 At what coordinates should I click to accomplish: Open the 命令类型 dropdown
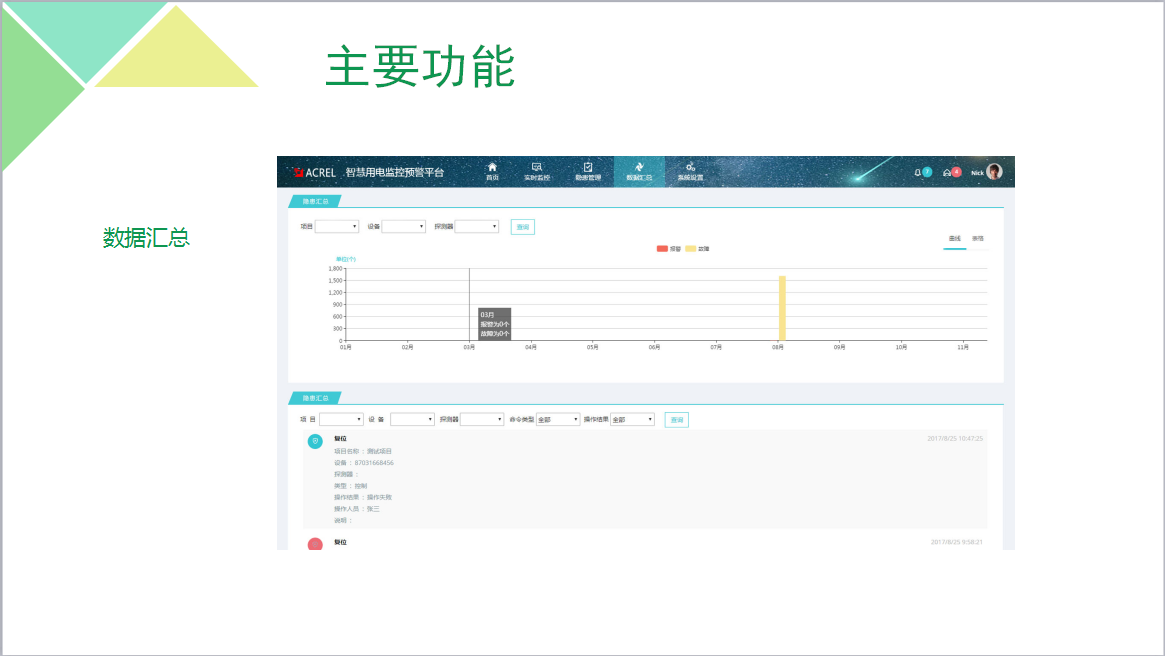(x=558, y=420)
